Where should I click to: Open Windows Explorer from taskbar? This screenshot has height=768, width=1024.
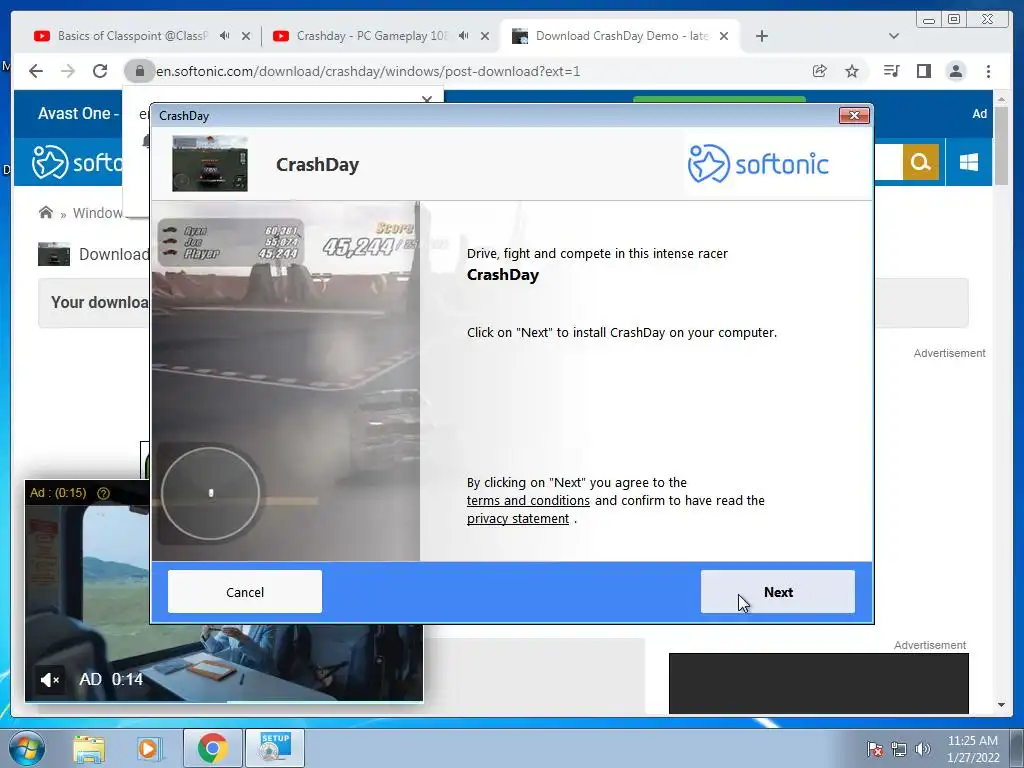pyautogui.click(x=89, y=748)
